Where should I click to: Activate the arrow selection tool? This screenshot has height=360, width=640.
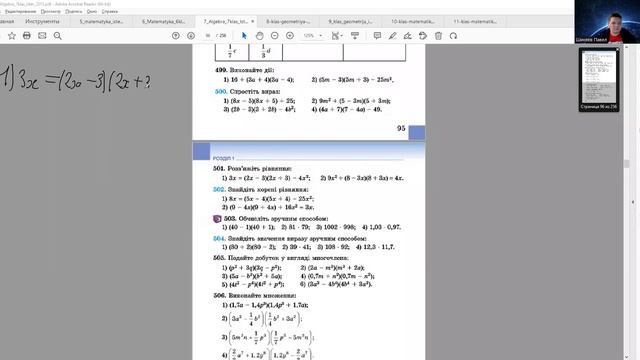(244, 36)
